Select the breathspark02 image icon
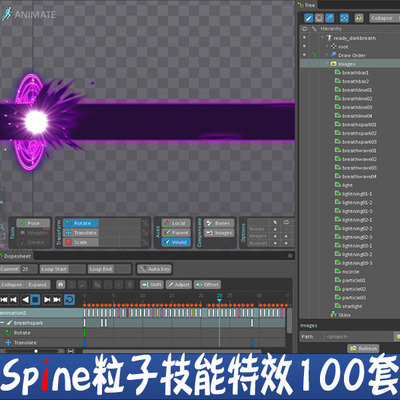This screenshot has height=400, width=400. point(337,133)
